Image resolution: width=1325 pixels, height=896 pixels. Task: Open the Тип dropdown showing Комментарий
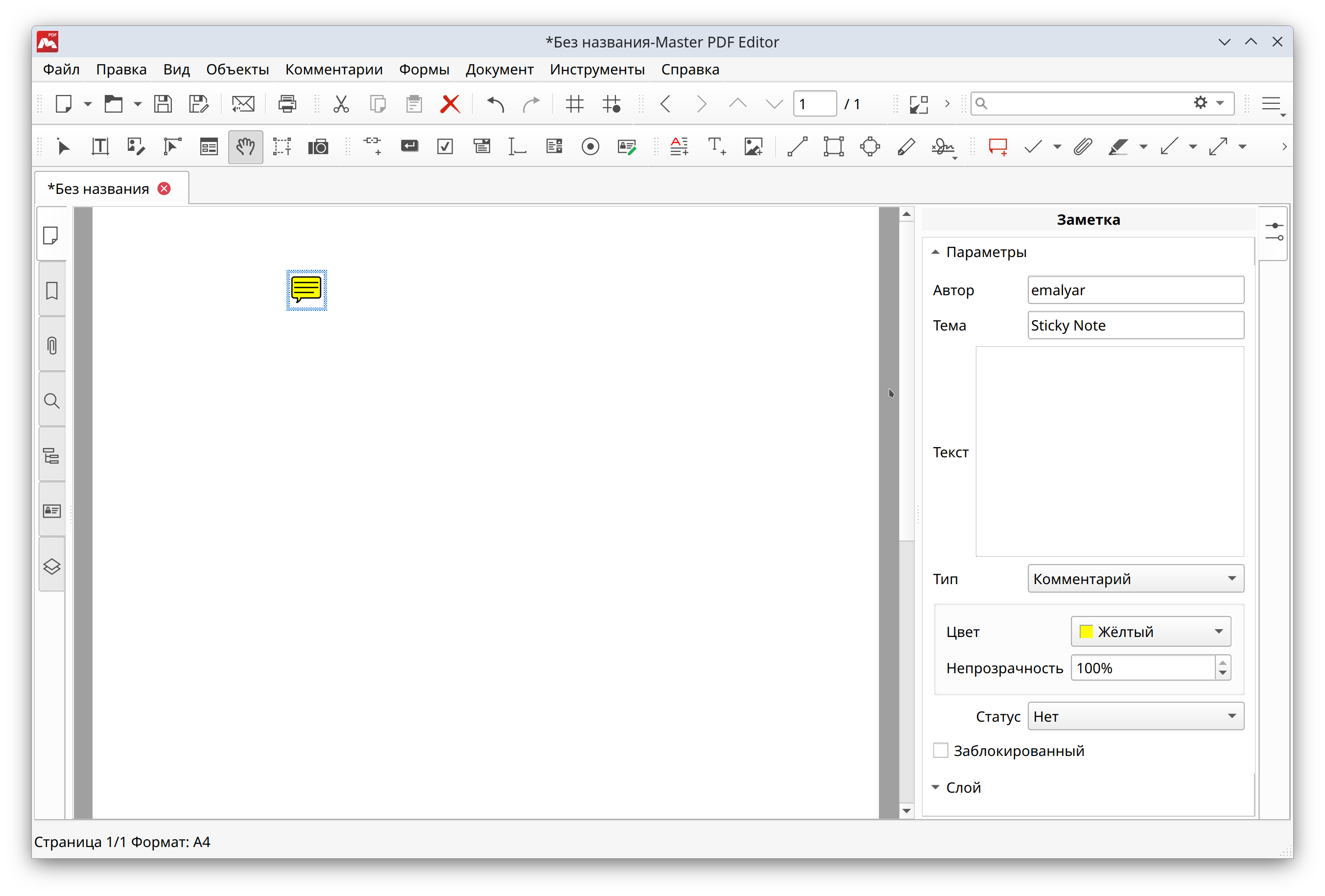click(1135, 579)
